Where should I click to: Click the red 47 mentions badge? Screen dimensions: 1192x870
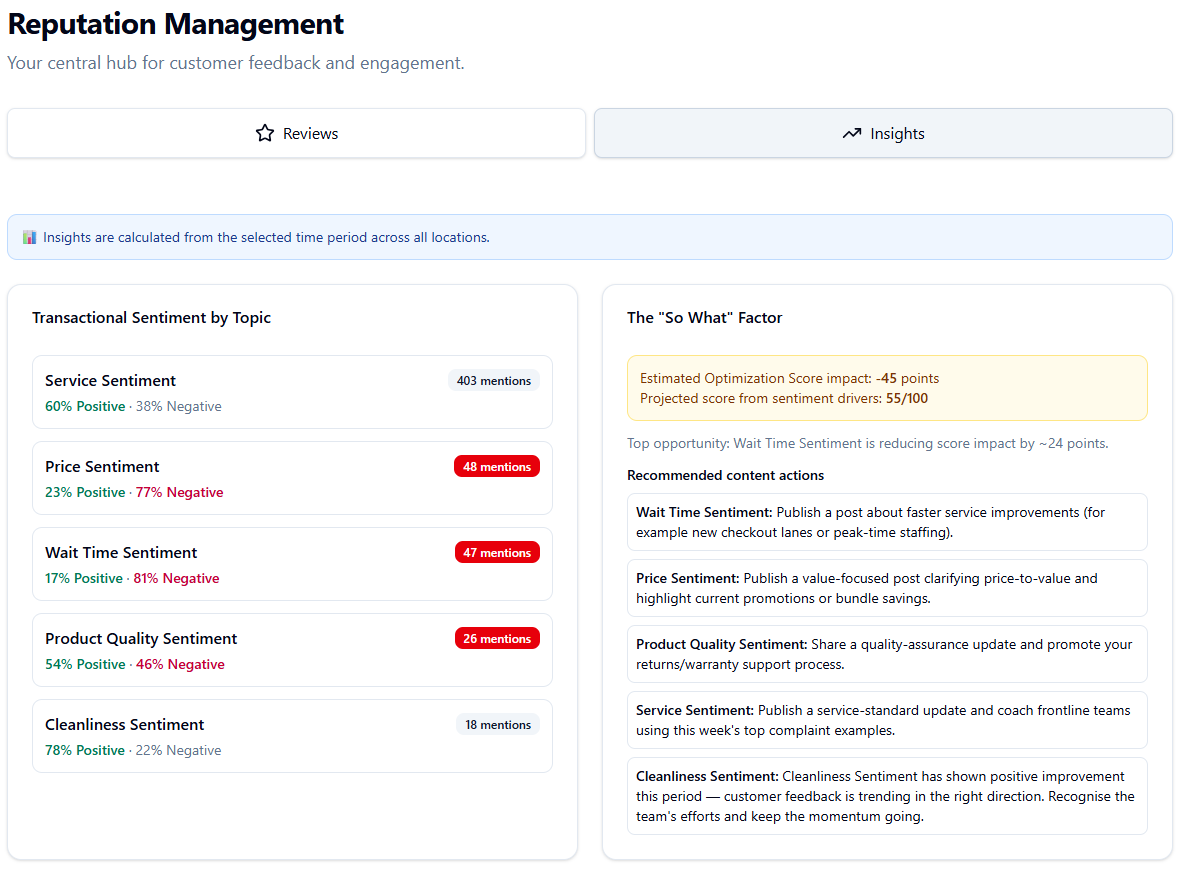496,552
